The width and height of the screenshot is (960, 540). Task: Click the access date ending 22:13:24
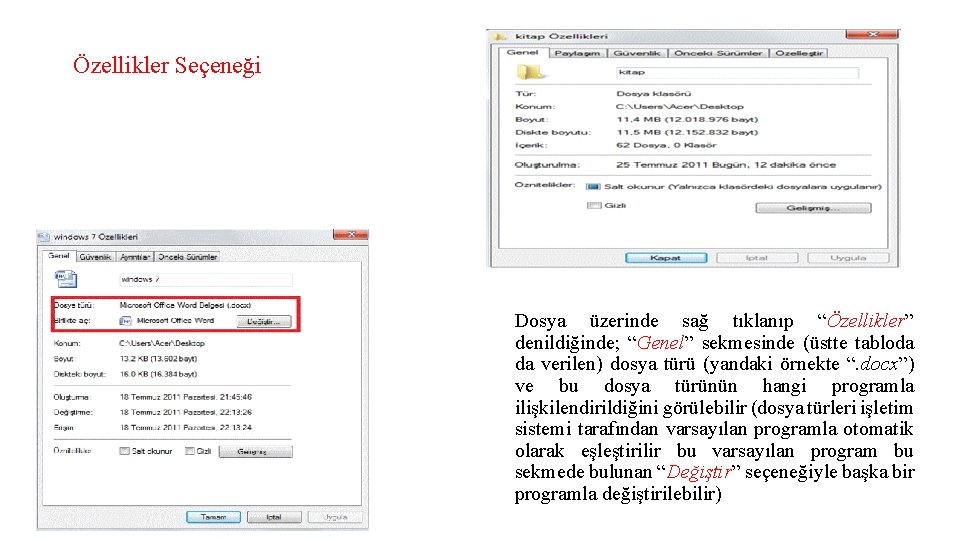(186, 428)
